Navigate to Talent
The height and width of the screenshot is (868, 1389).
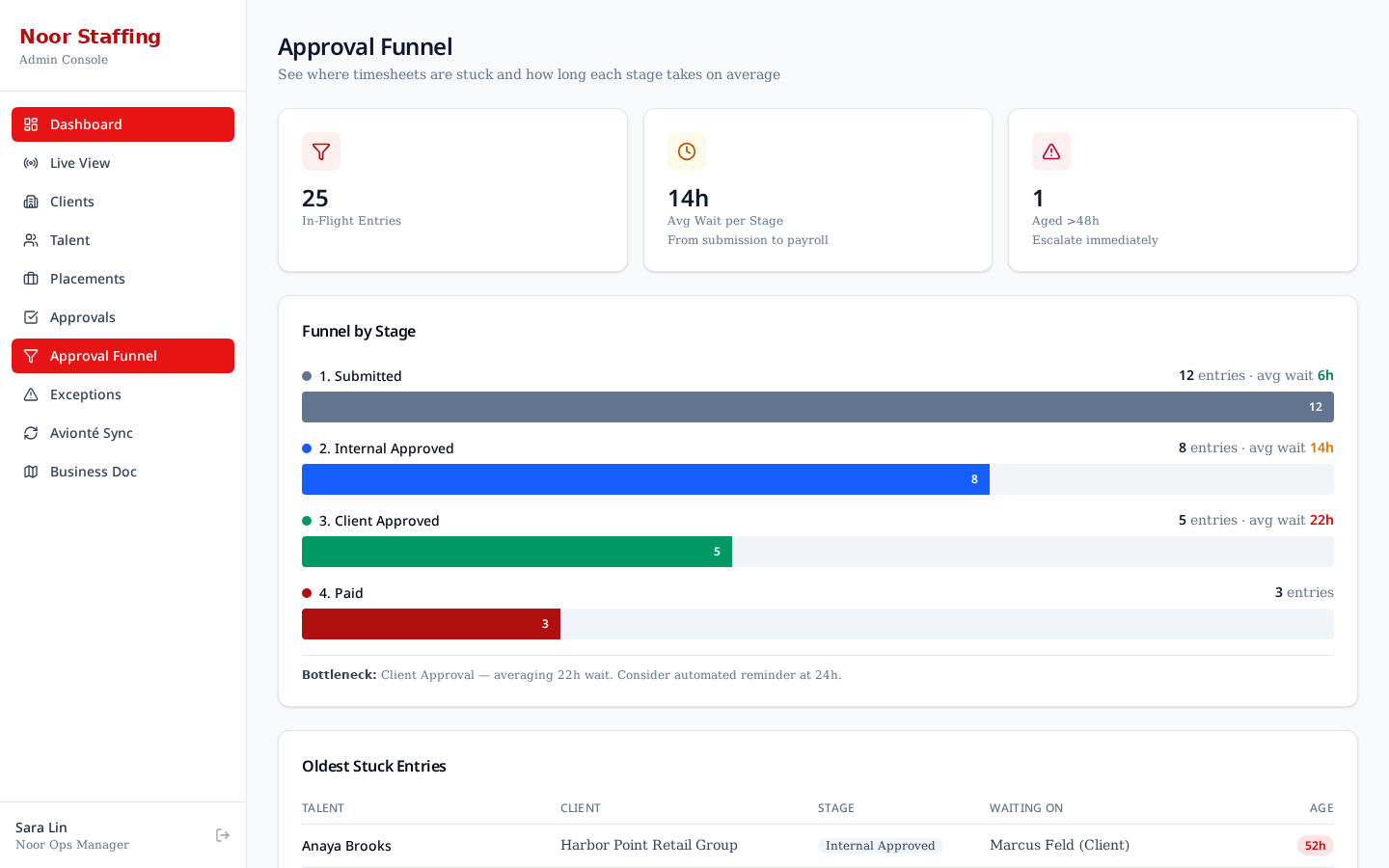point(123,240)
